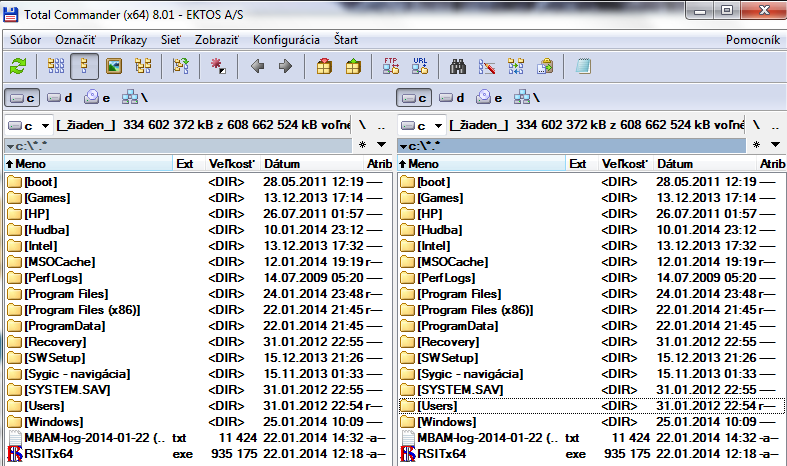
Task: Select [Hudba] folder in right panel
Action: (592, 230)
